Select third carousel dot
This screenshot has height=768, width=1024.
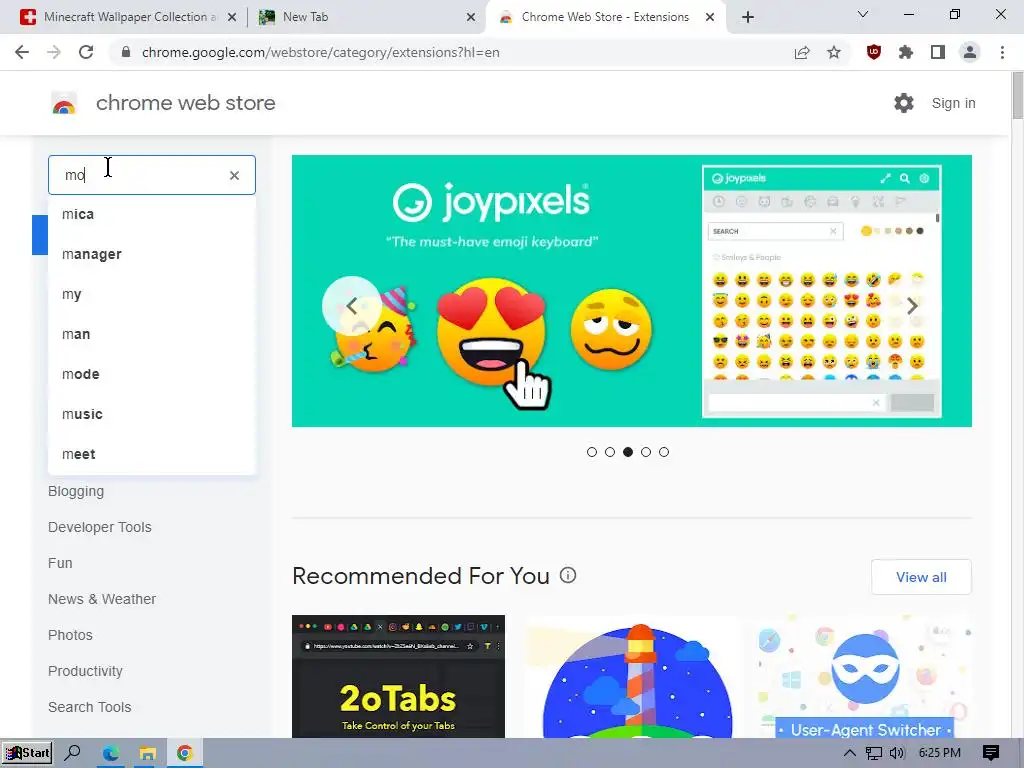point(628,452)
